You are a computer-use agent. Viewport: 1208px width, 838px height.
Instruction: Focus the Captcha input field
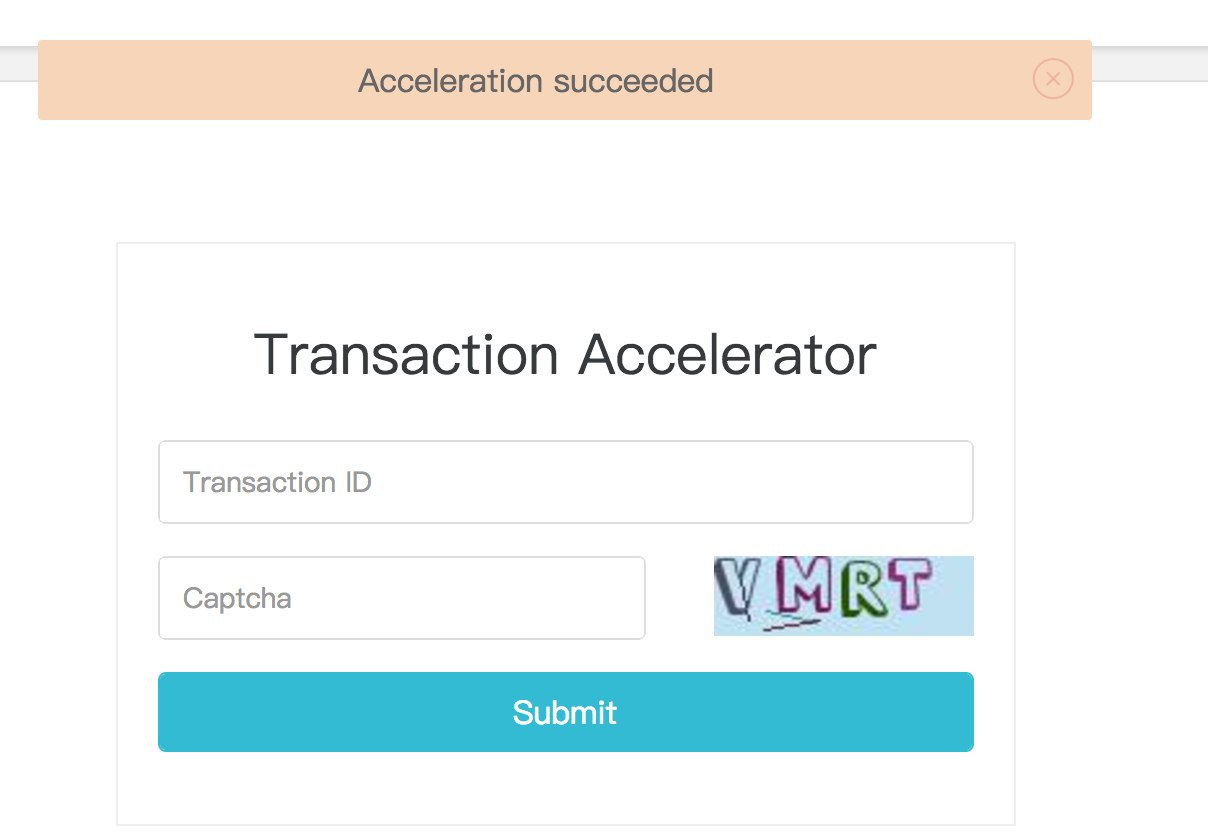pos(401,598)
